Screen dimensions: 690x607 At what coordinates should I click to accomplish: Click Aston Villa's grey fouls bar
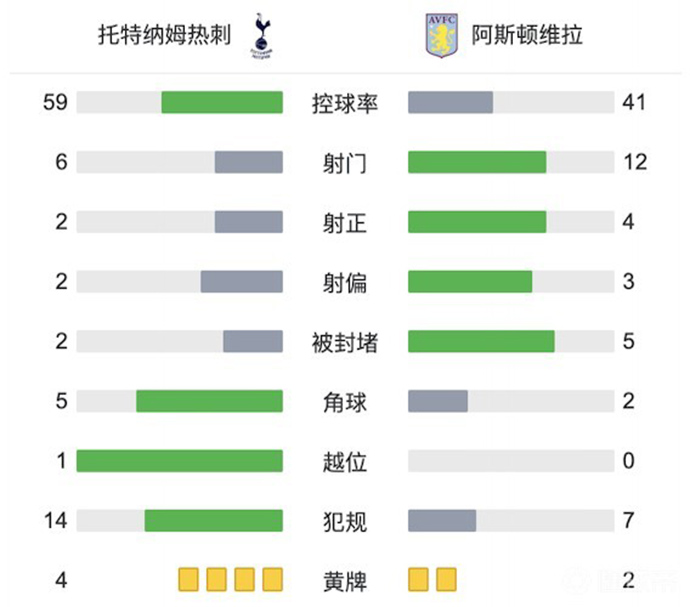(442, 521)
